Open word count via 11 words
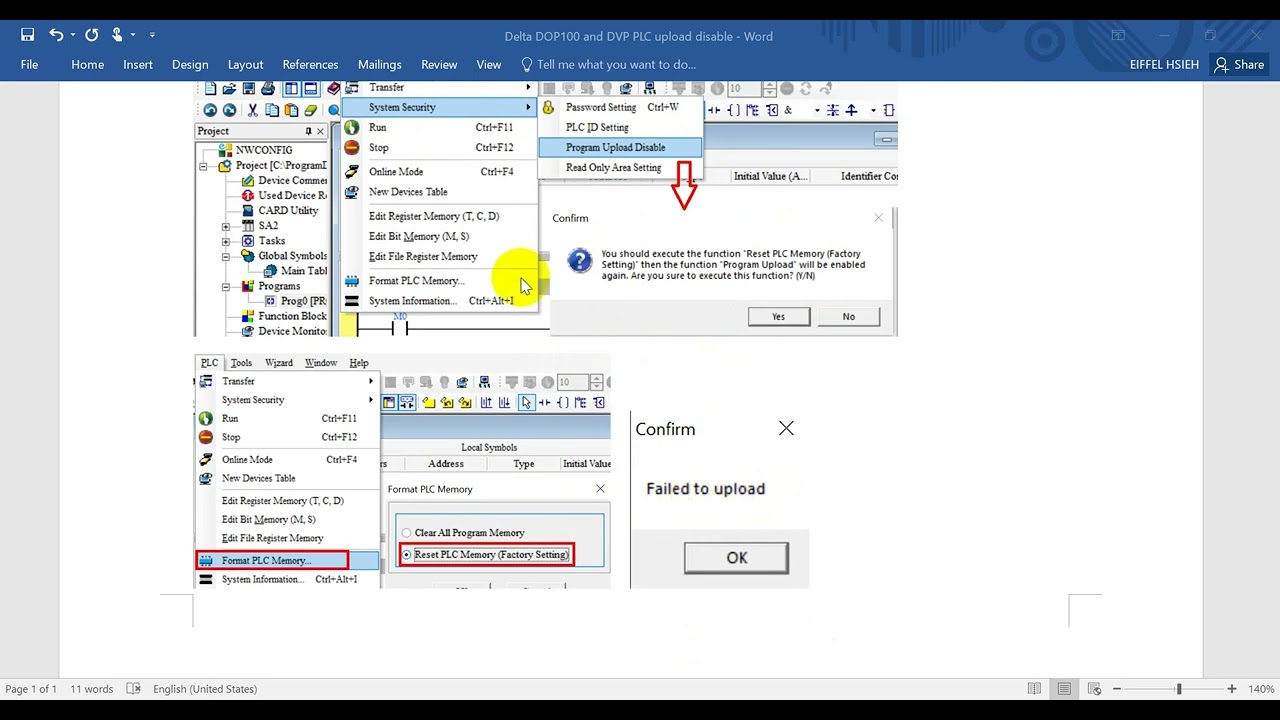The width and height of the screenshot is (1280, 720). click(x=91, y=689)
